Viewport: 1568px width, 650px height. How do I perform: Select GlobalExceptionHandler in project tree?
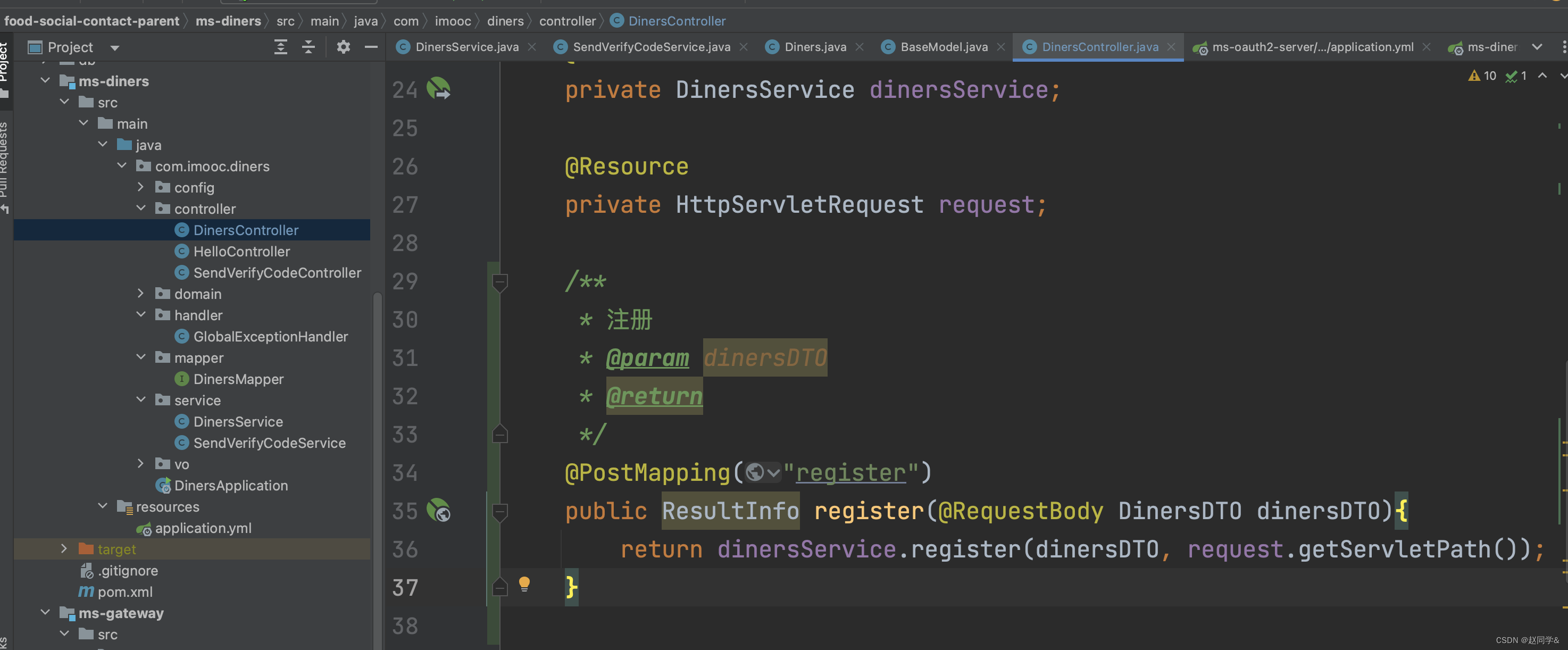[270, 336]
